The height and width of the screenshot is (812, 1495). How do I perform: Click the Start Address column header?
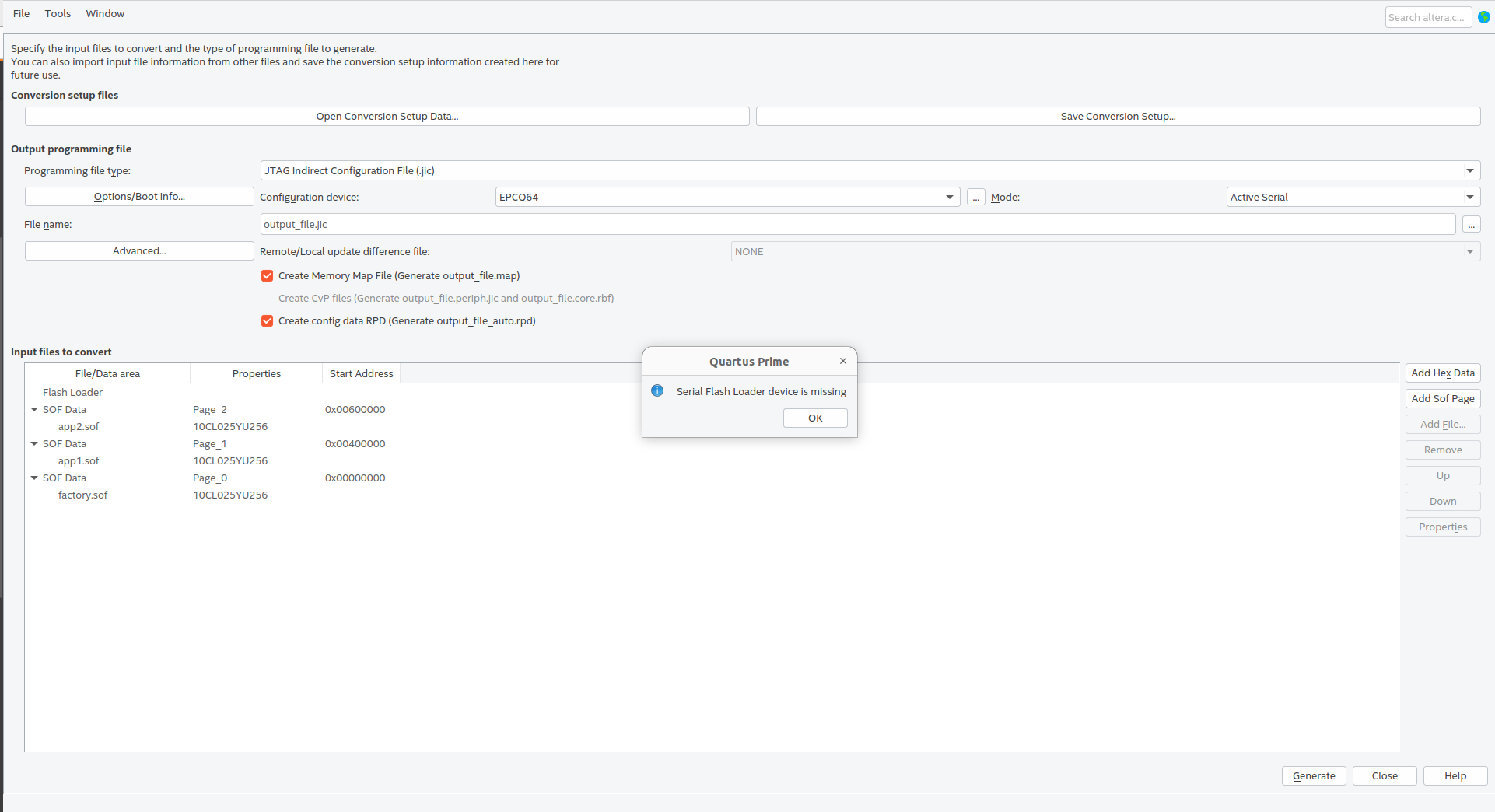click(x=362, y=374)
